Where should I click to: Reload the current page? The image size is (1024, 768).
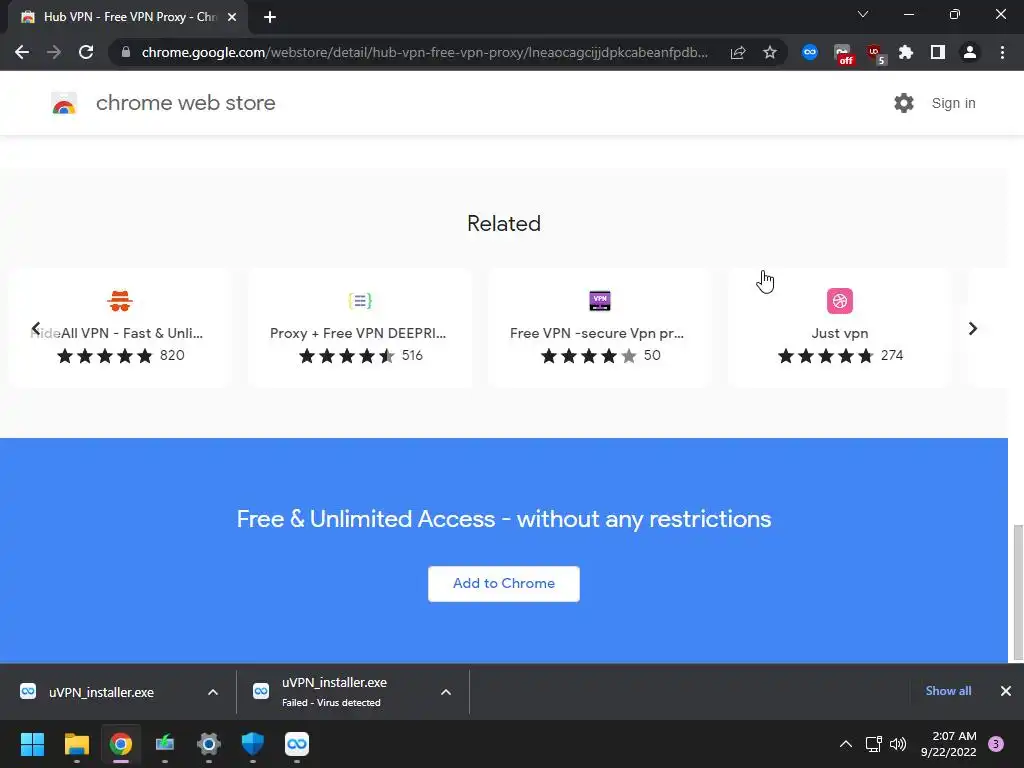86,52
